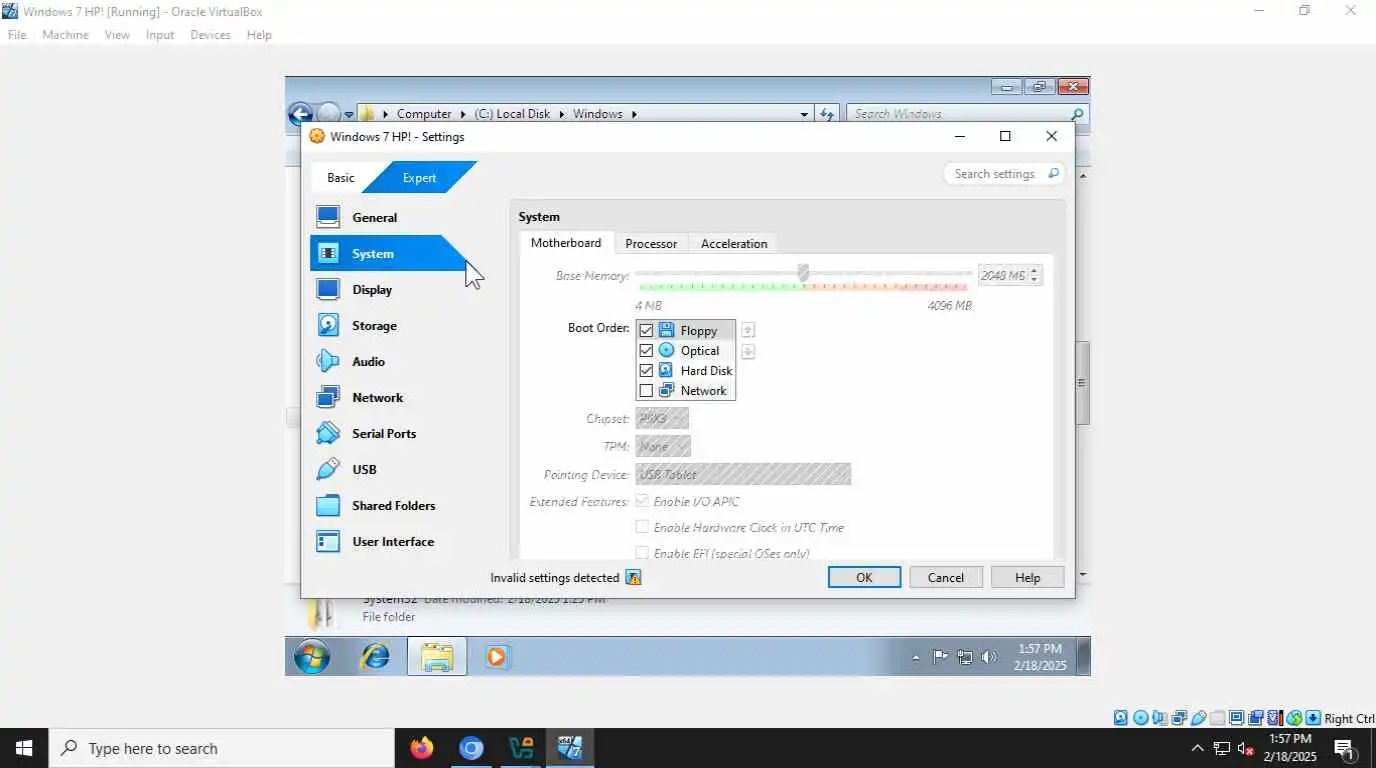Click the USB devices status icon
Screen dimensions: 1376x768
click(1198, 718)
